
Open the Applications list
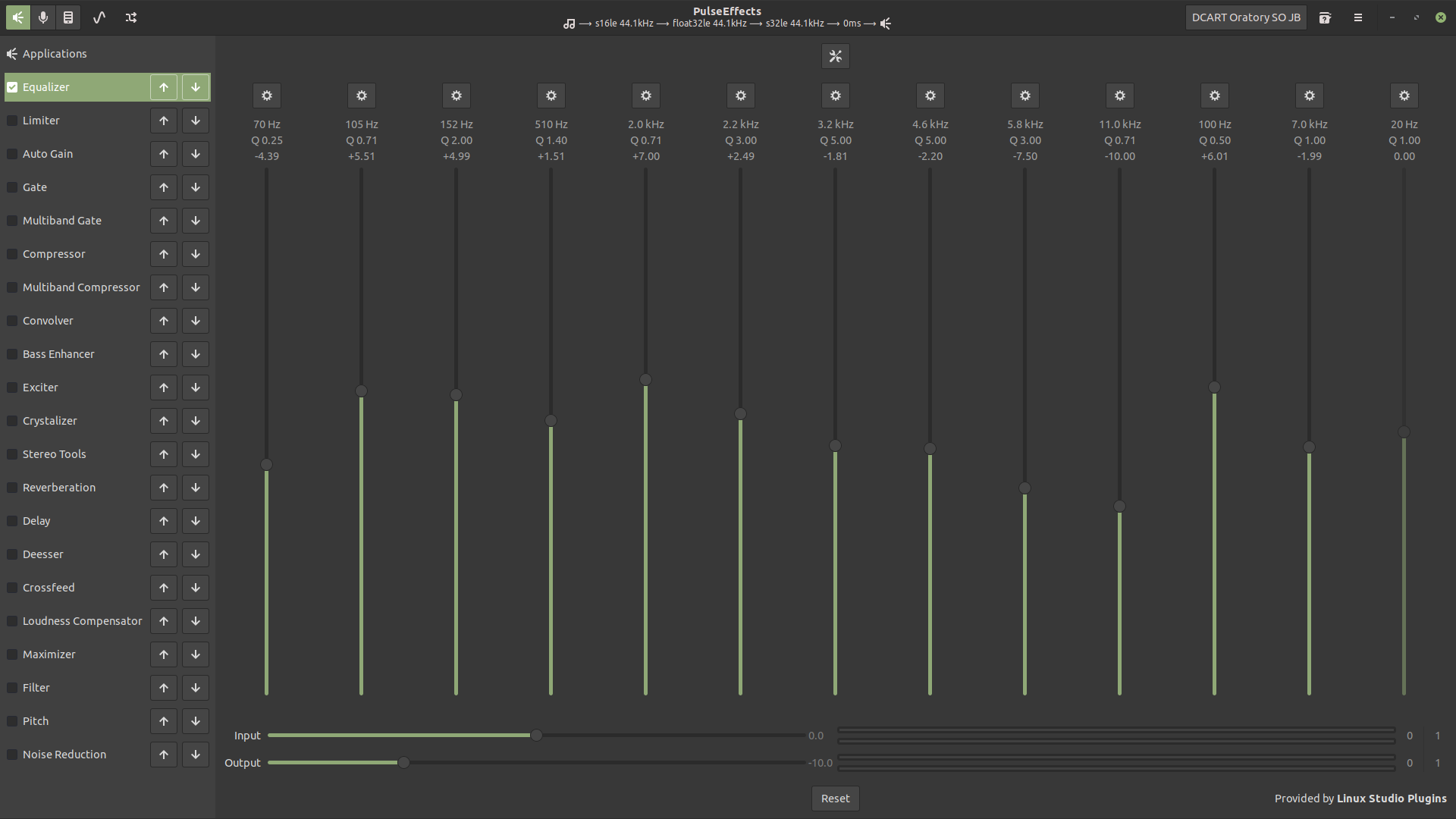[107, 54]
